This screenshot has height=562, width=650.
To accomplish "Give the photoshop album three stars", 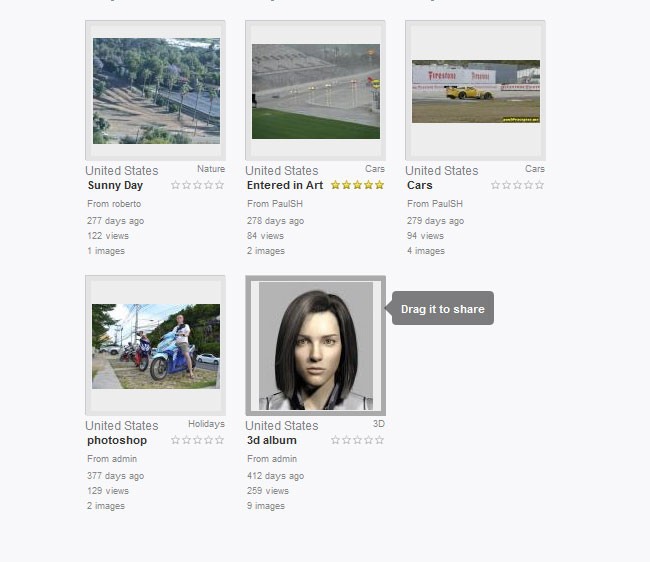I will (197, 440).
